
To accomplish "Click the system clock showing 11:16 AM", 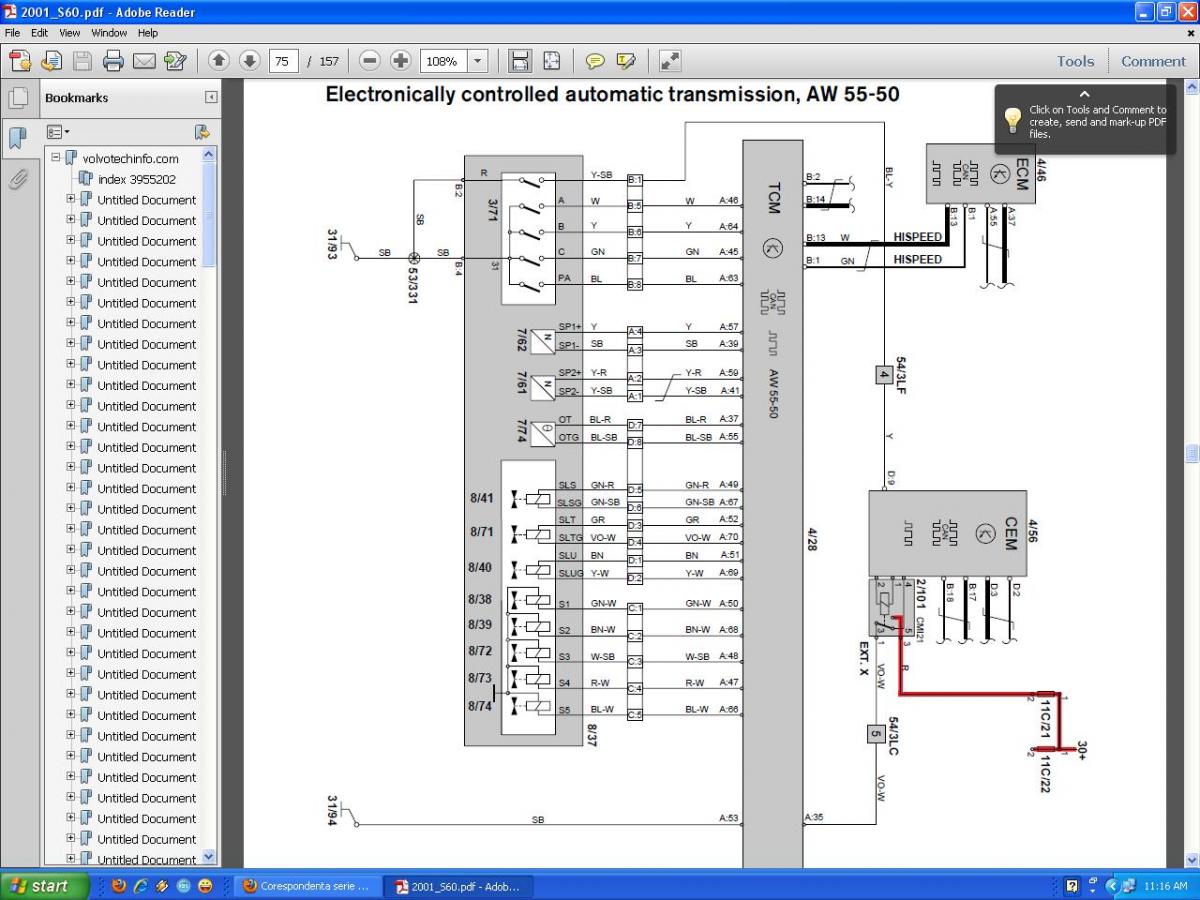I will coord(1165,886).
